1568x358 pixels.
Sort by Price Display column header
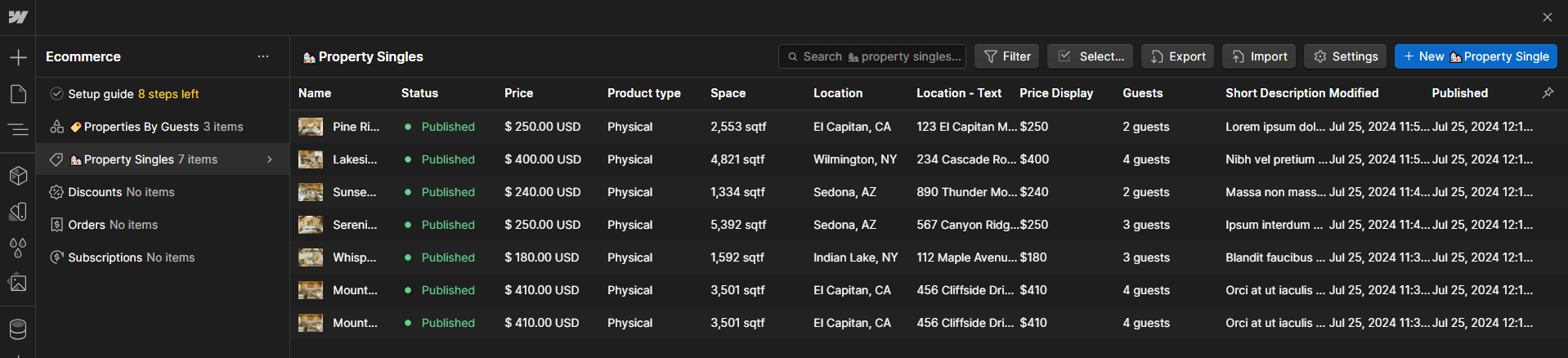coord(1056,93)
